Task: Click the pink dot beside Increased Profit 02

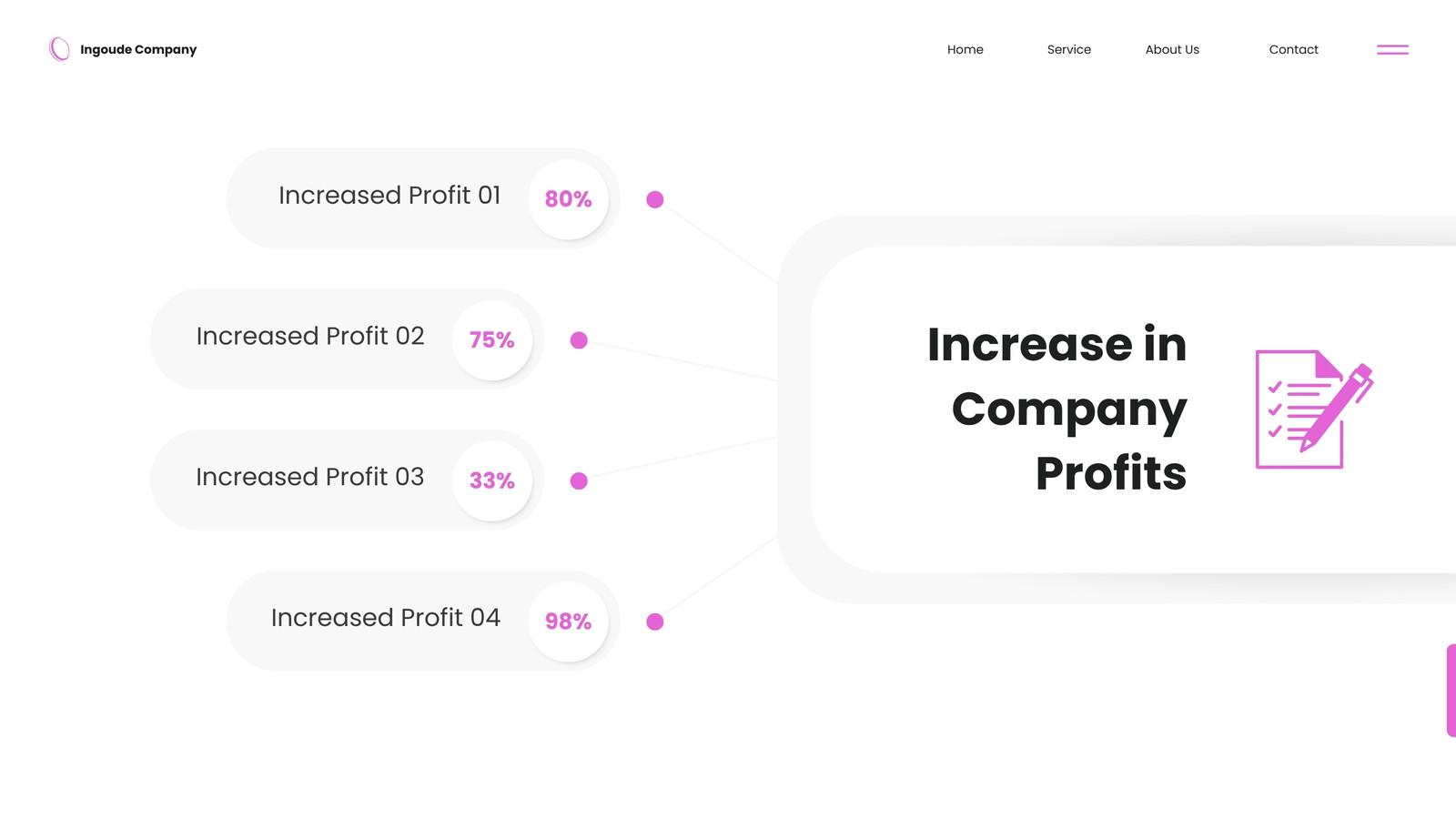Action: pyautogui.click(x=579, y=340)
